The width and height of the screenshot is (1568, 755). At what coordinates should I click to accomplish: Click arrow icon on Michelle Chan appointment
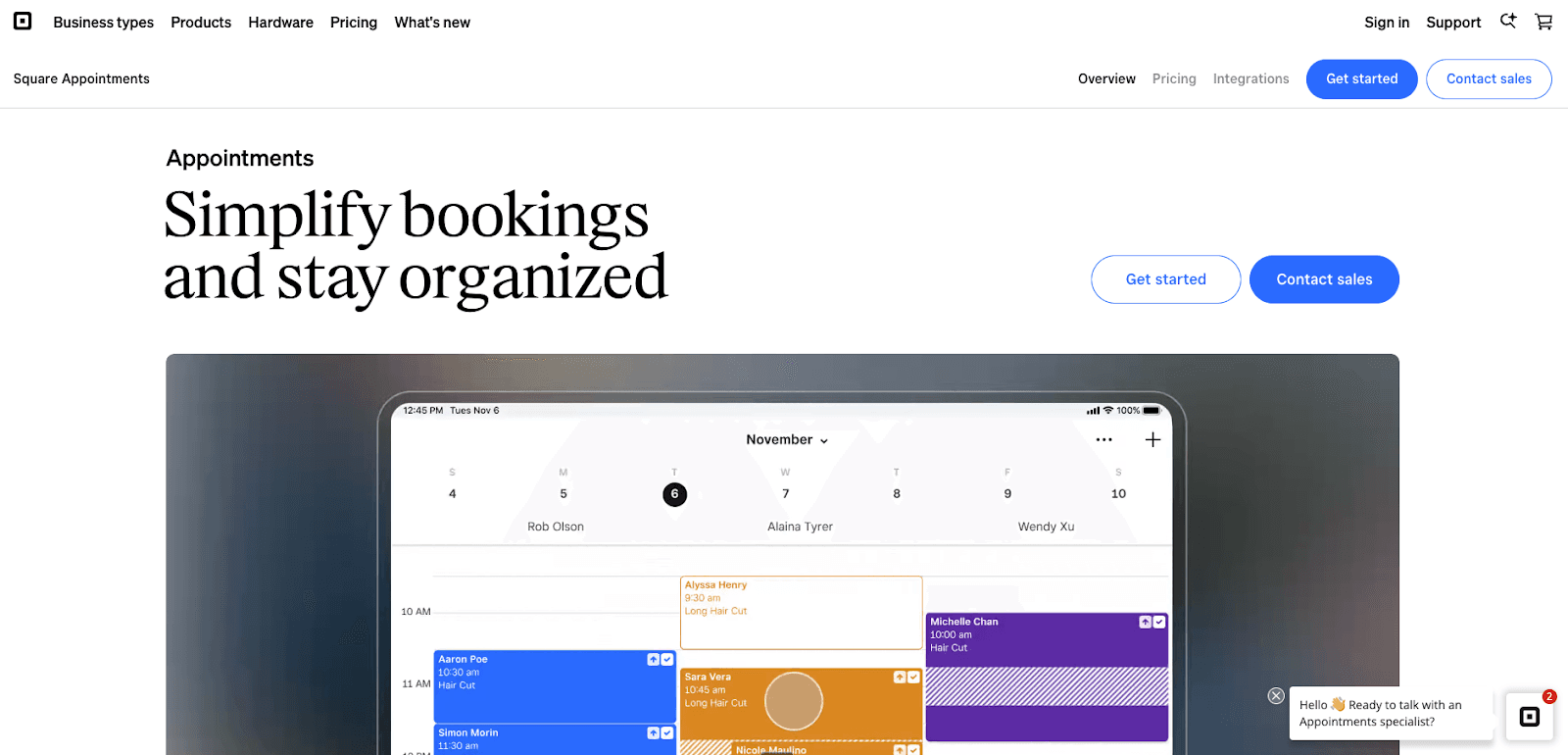pyautogui.click(x=1145, y=623)
